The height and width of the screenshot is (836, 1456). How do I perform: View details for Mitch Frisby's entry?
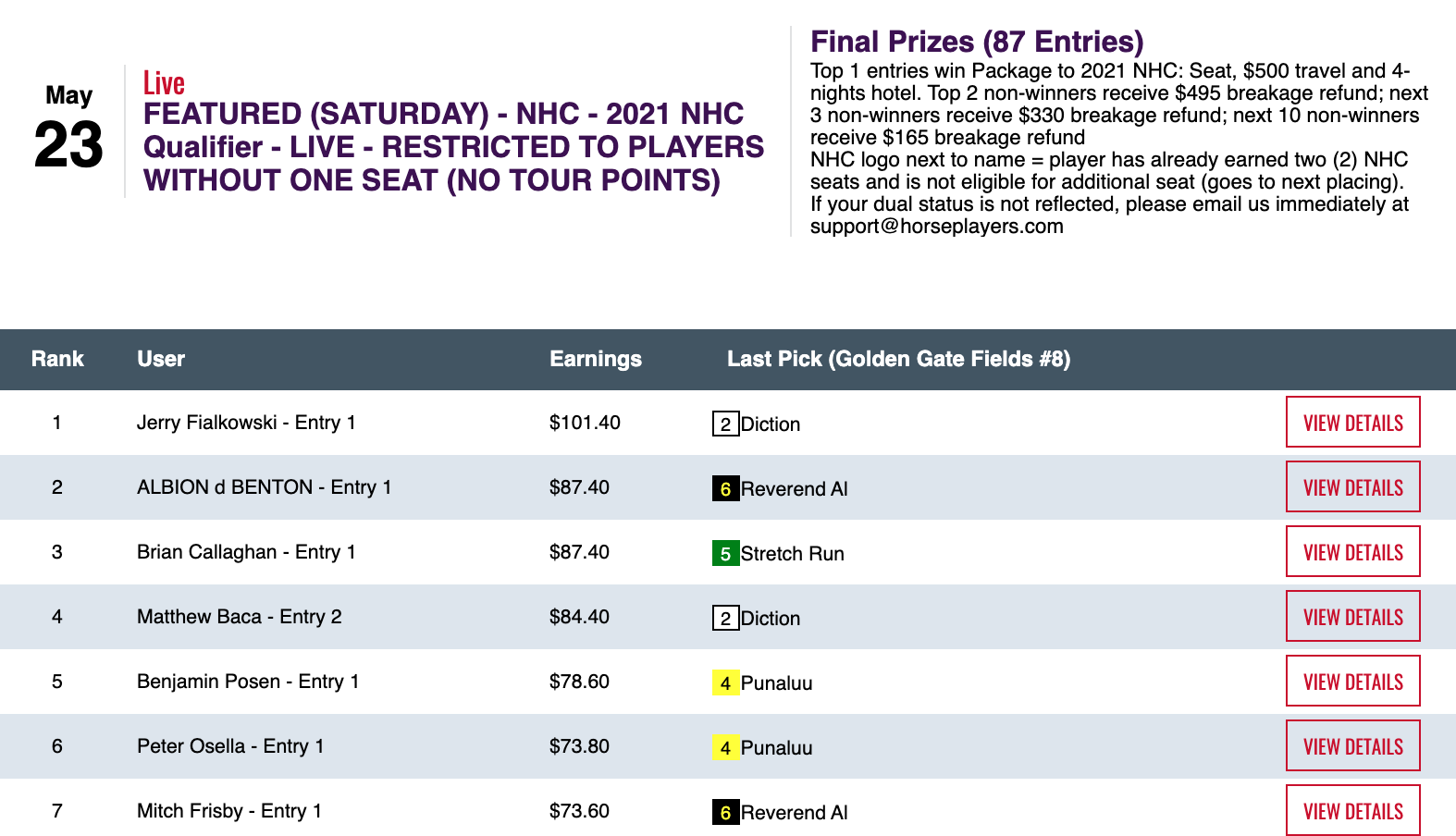coord(1352,811)
